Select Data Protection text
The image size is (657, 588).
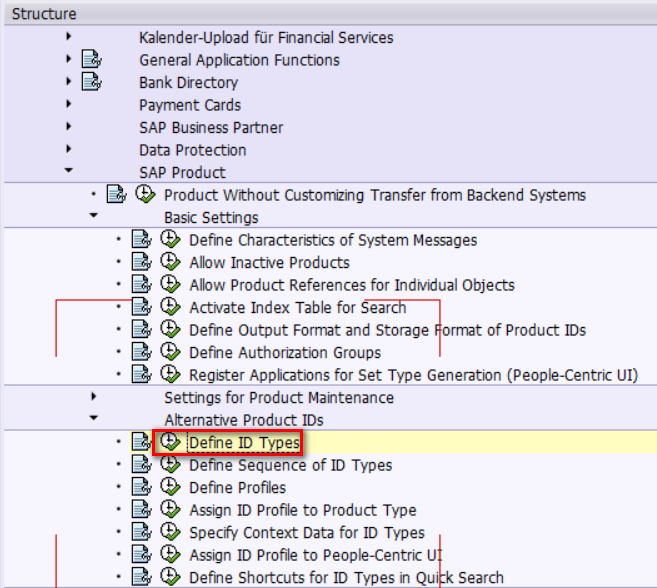193,150
